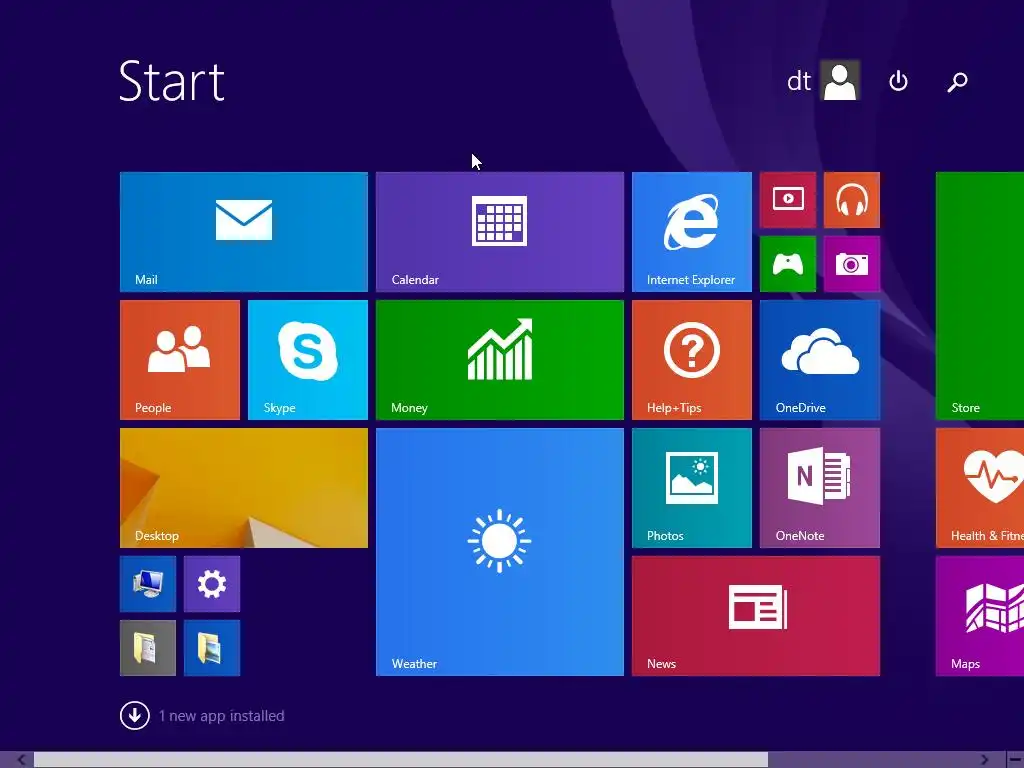Image resolution: width=1024 pixels, height=768 pixels.
Task: Open the OneDrive tile
Action: (x=820, y=360)
